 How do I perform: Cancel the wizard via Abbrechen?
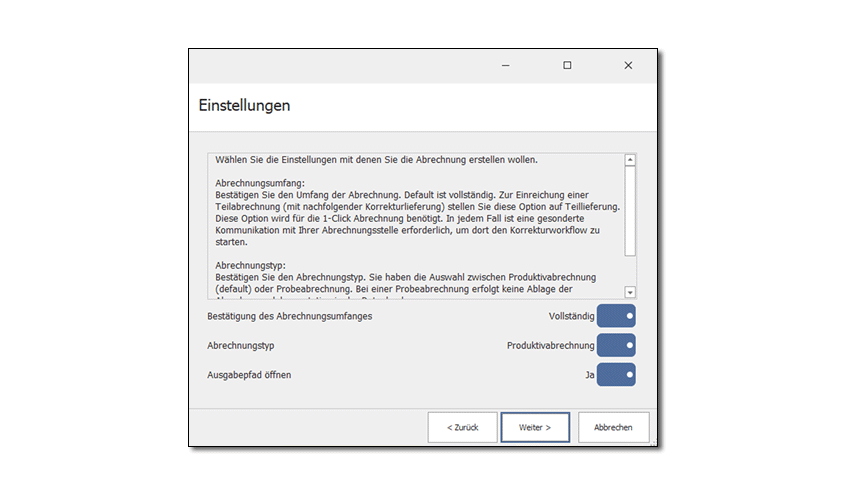click(x=613, y=427)
